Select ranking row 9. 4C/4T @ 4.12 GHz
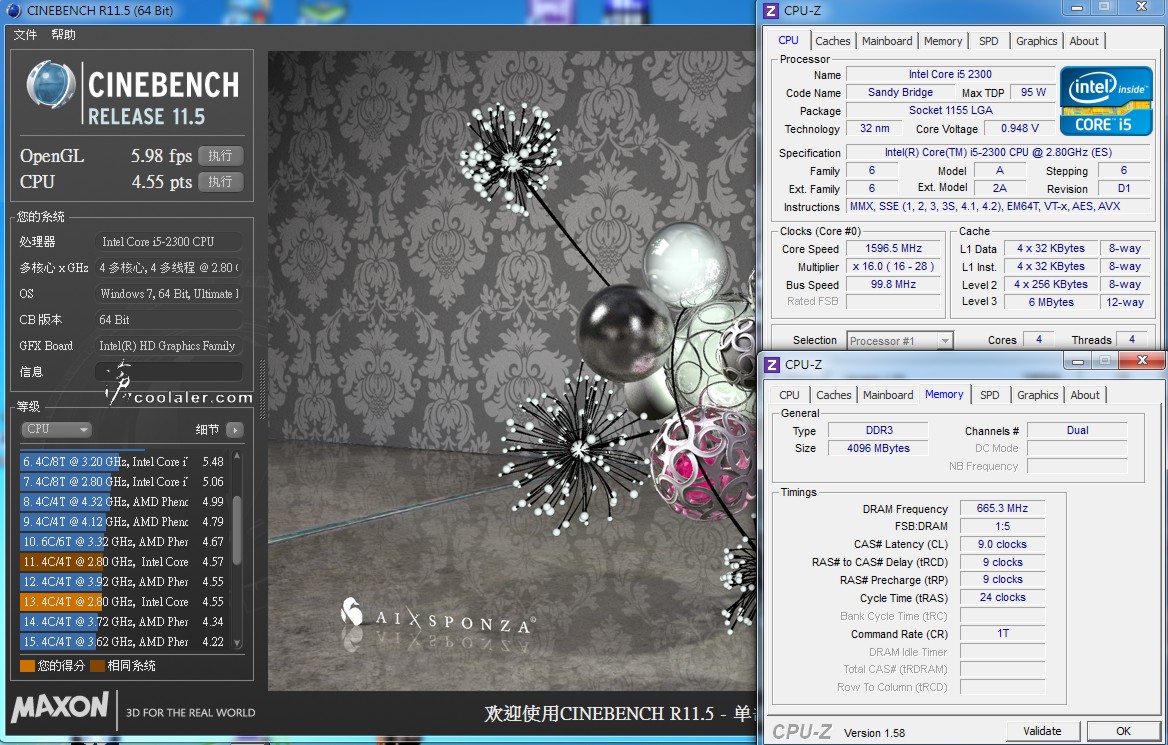The height and width of the screenshot is (745, 1168). click(124, 522)
